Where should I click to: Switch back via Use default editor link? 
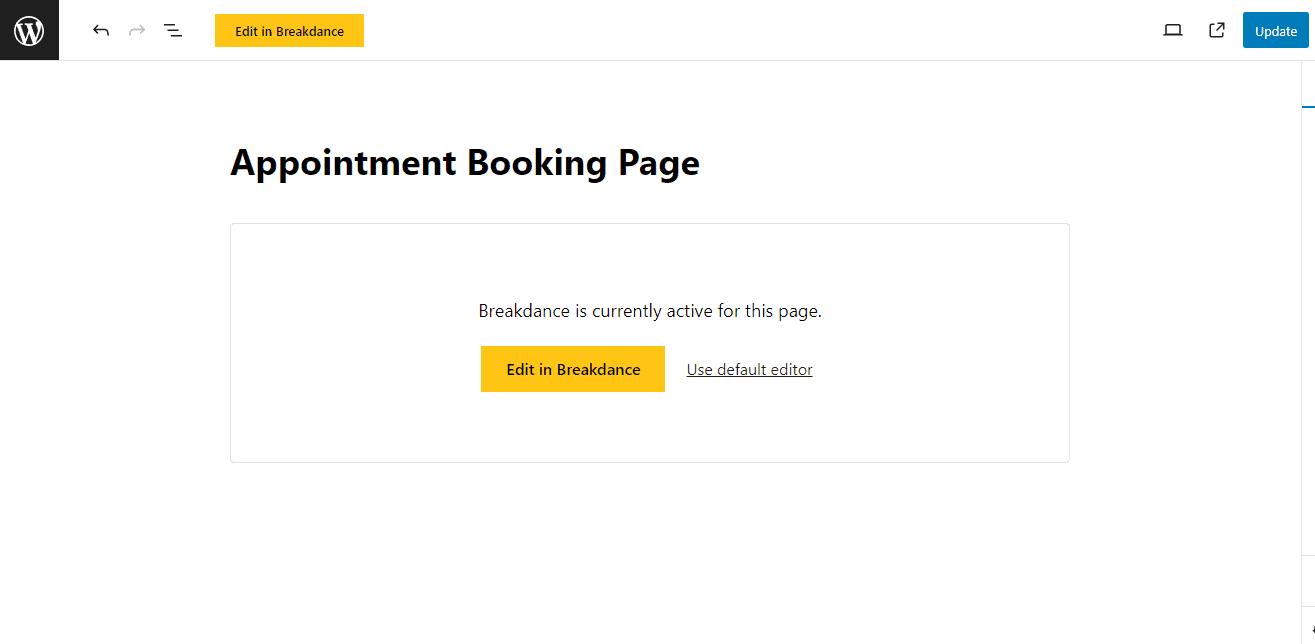pyautogui.click(x=749, y=370)
